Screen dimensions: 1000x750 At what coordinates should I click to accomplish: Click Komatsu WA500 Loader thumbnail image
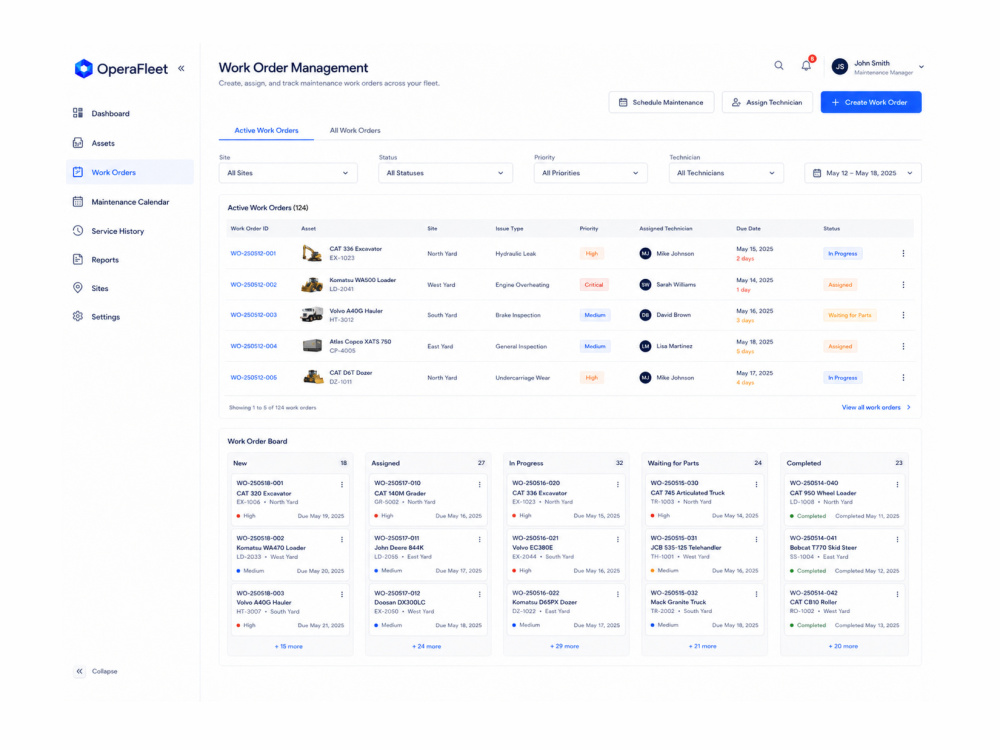[312, 284]
